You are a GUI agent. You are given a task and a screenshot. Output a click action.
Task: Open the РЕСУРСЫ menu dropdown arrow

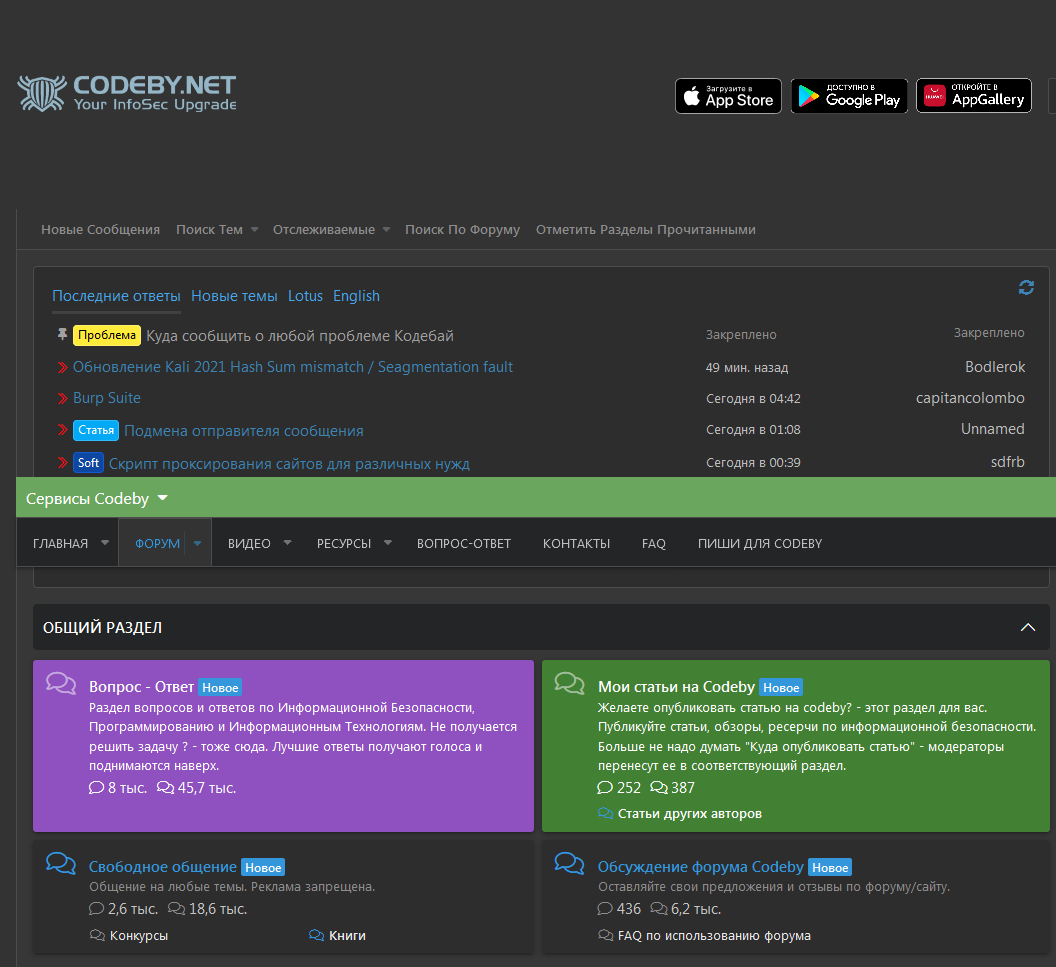point(388,542)
